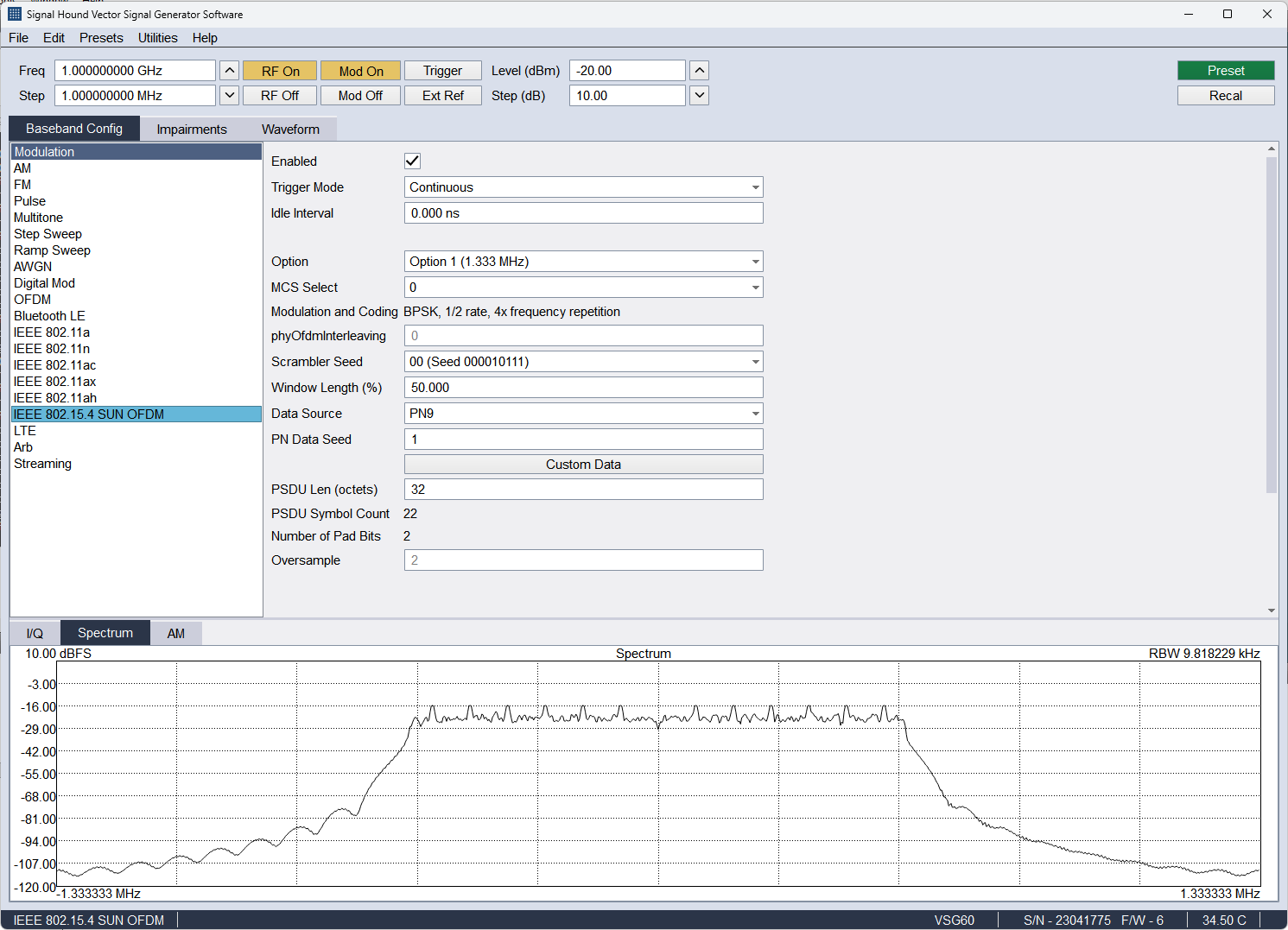Raise output level with Level up arrow

[700, 71]
